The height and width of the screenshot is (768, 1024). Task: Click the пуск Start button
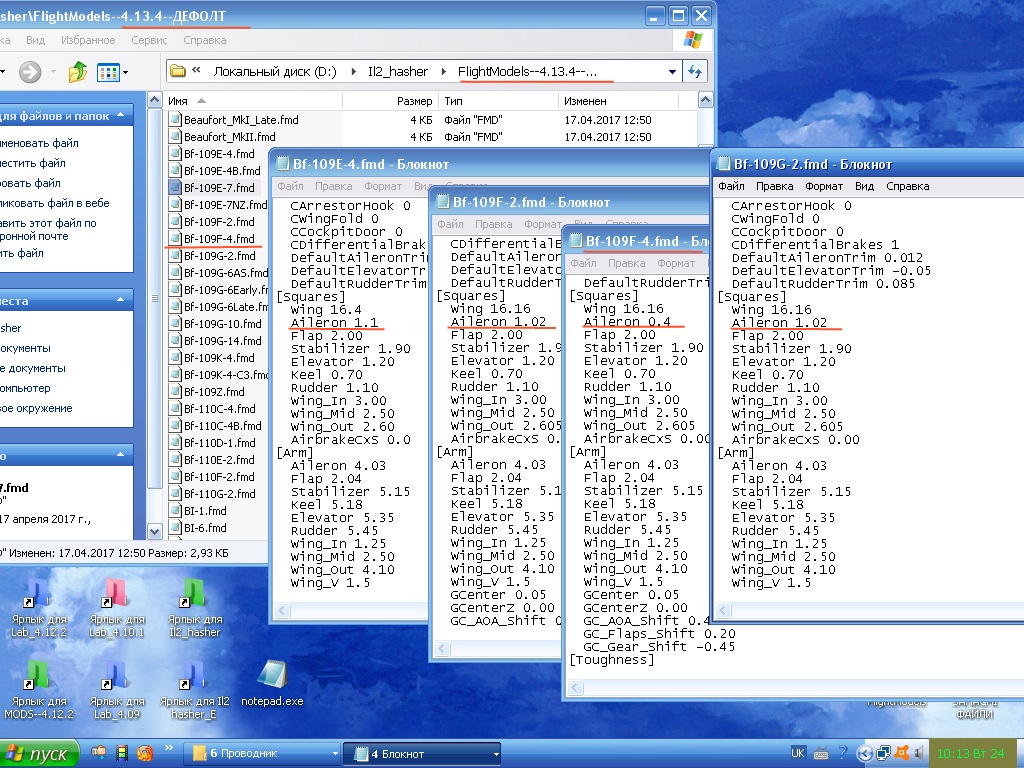coord(40,753)
